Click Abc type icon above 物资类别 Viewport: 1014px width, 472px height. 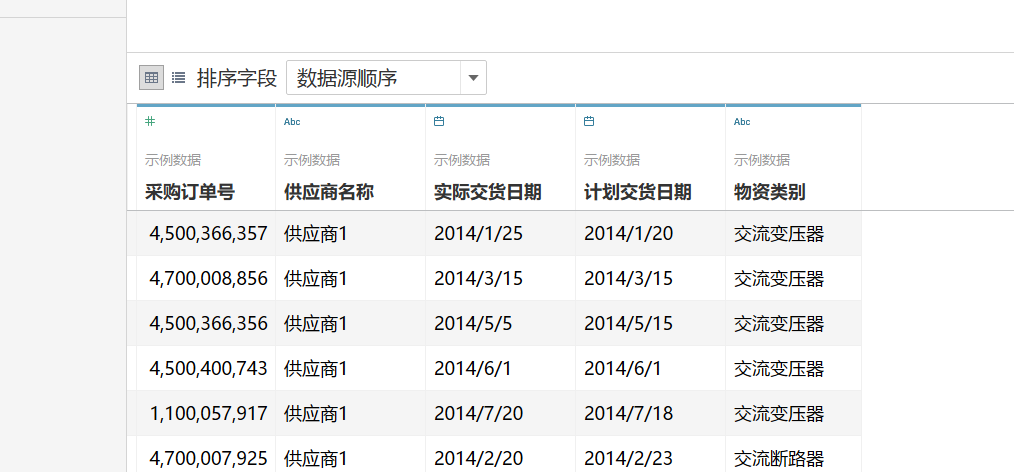[x=742, y=122]
